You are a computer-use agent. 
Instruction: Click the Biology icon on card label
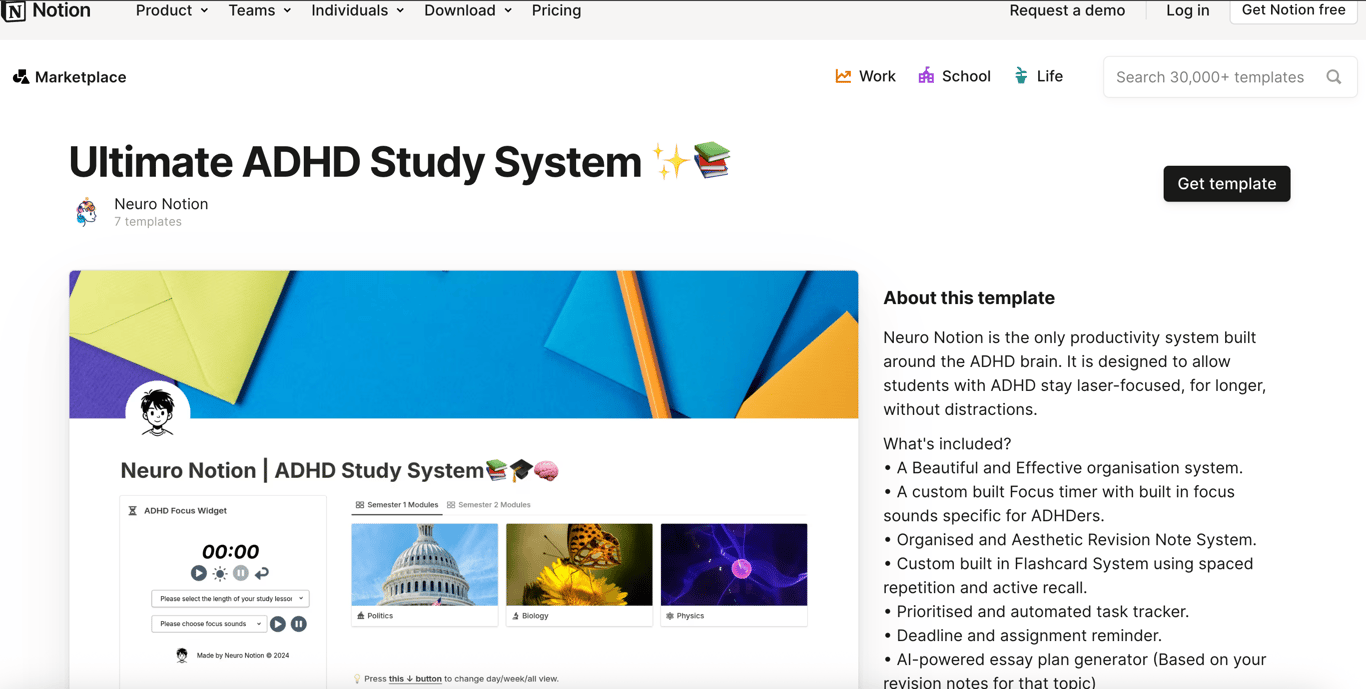(516, 616)
